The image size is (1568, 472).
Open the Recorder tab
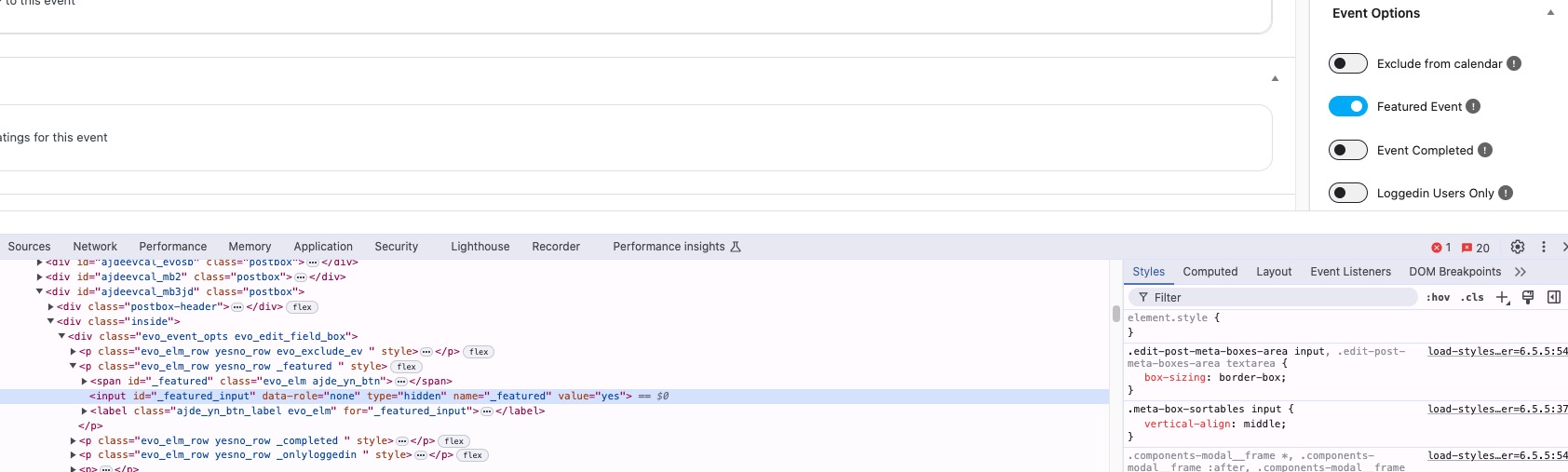(556, 247)
